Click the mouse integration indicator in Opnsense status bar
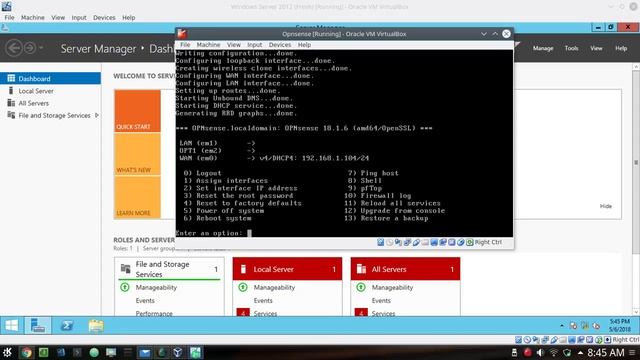 (461, 242)
